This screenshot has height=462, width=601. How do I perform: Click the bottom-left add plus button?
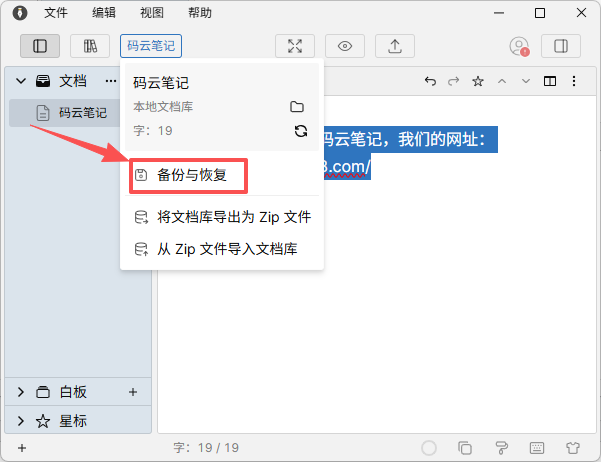pos(22,448)
